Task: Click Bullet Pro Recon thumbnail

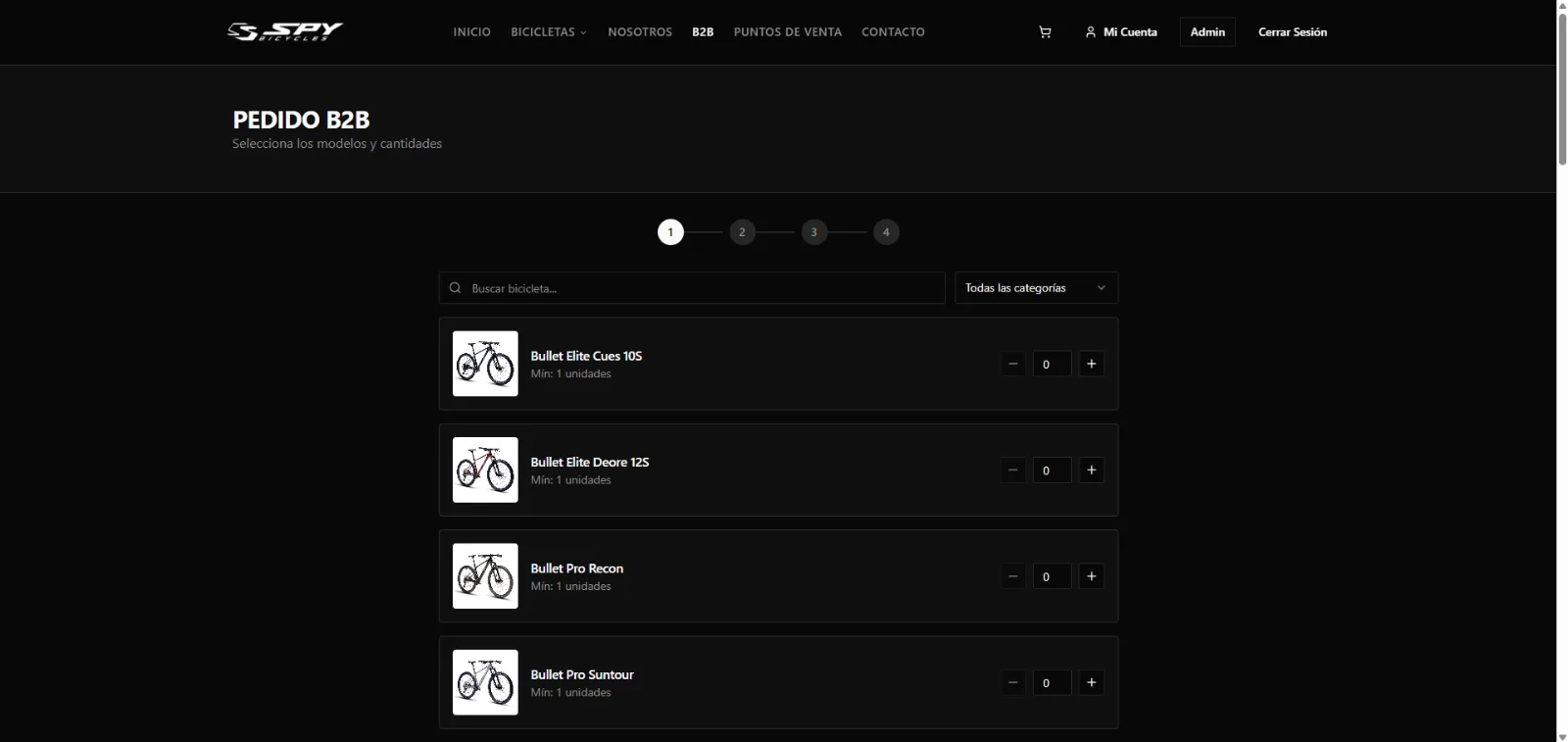Action: coord(485,576)
